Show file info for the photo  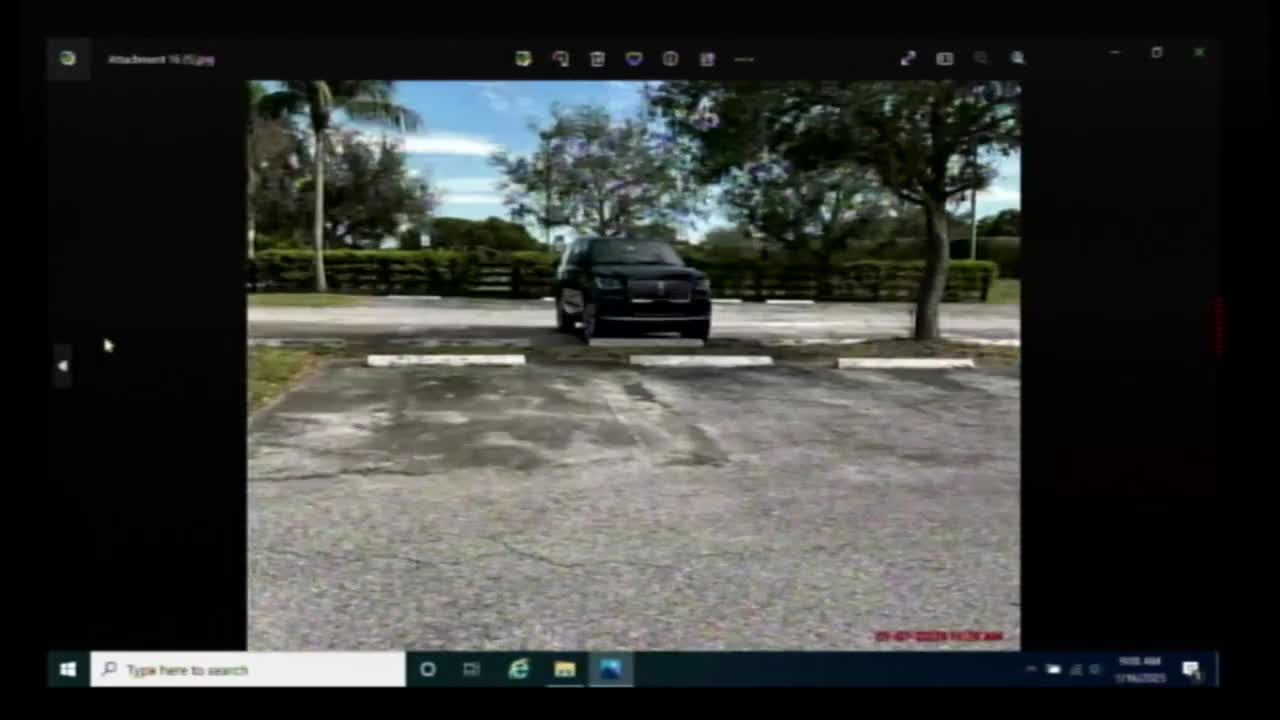(x=670, y=59)
